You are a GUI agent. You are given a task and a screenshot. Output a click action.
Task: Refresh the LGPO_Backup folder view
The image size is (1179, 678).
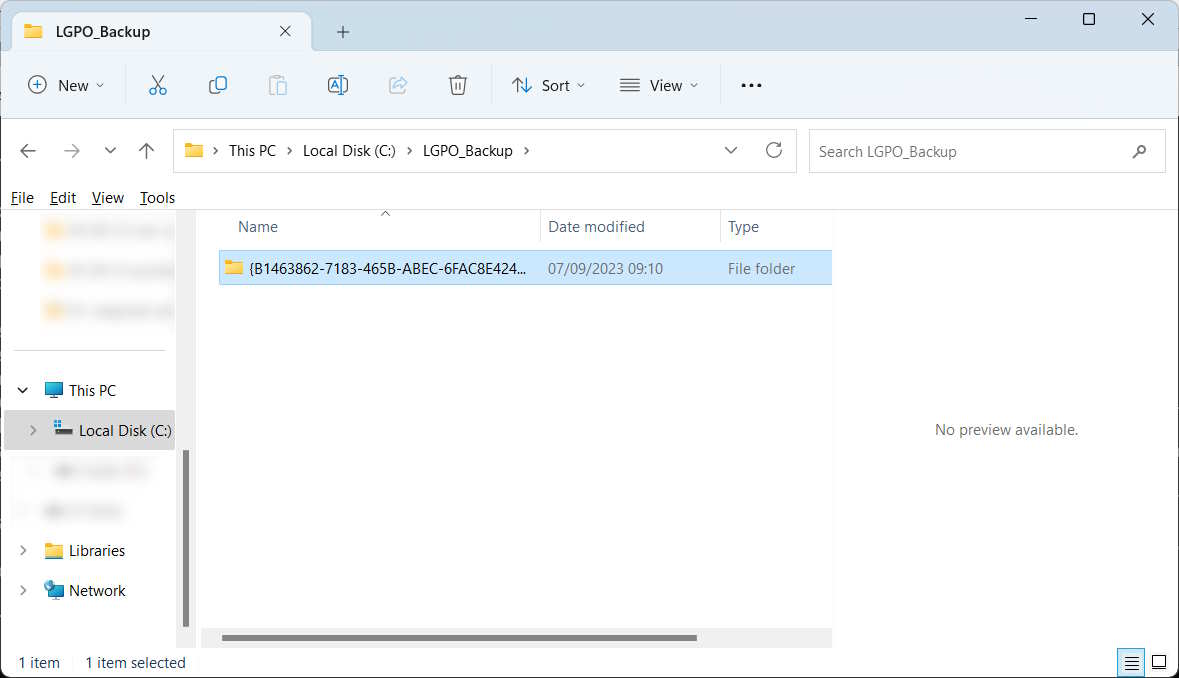(x=773, y=150)
